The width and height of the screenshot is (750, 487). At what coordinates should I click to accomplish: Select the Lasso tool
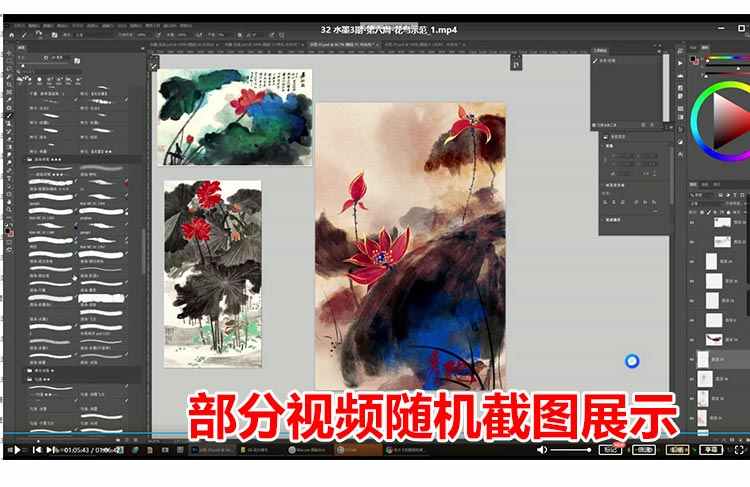(9, 69)
